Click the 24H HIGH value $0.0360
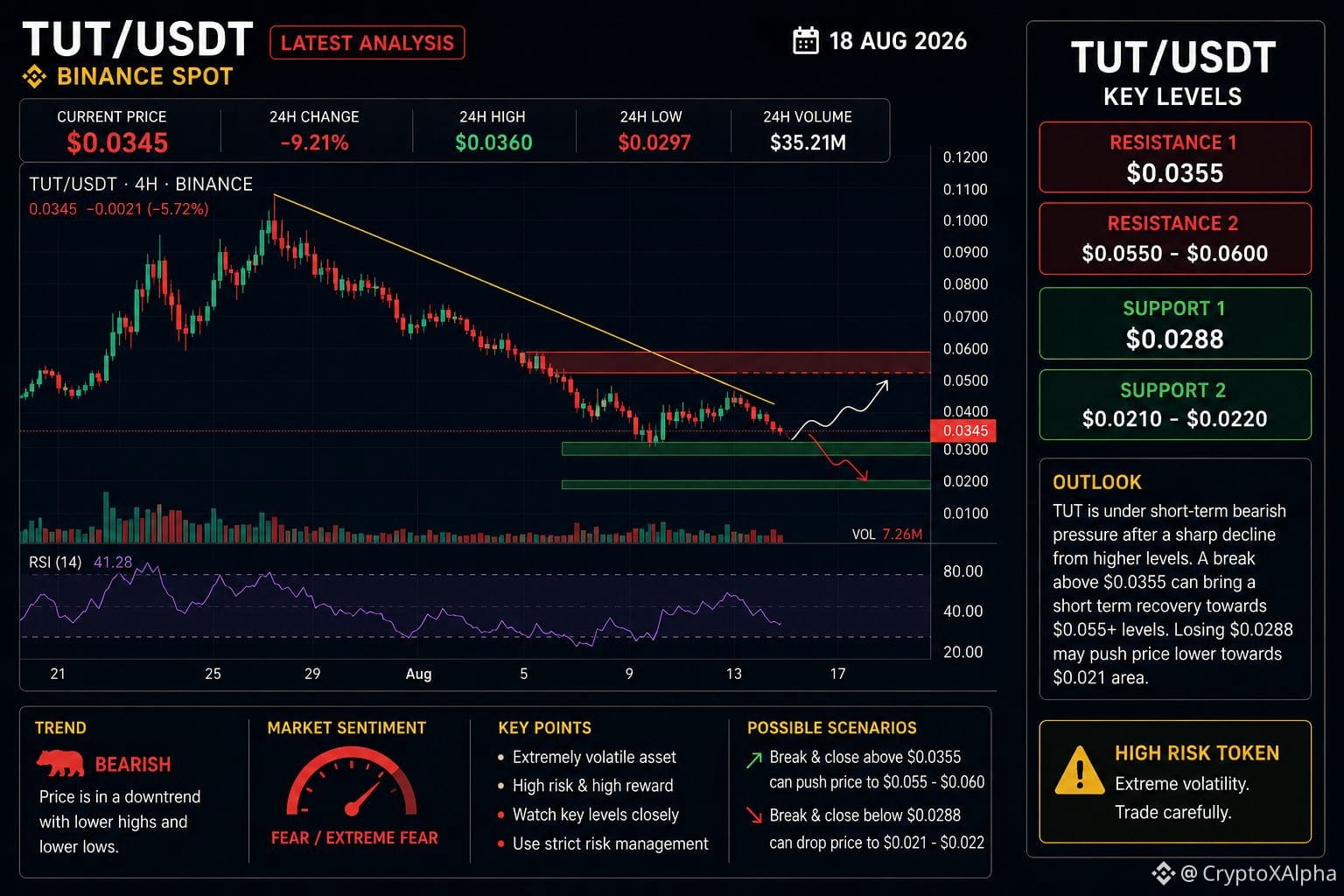 click(x=493, y=143)
